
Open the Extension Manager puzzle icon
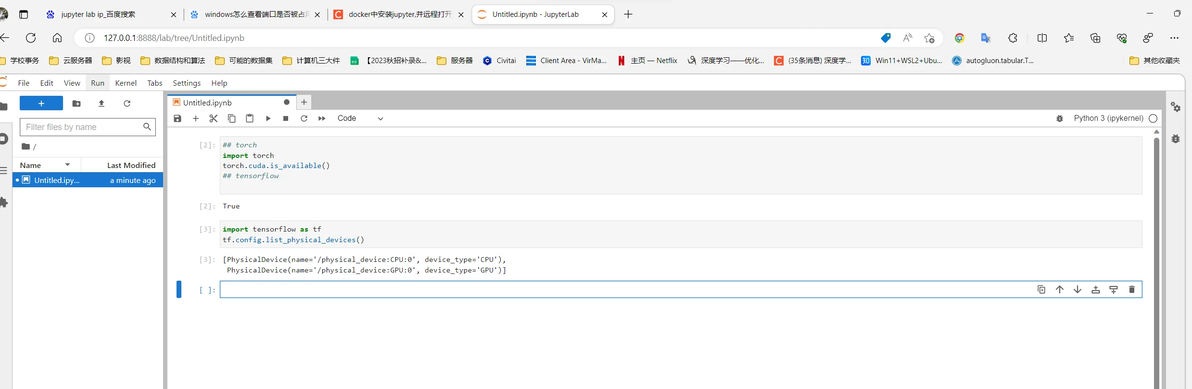coord(4,202)
